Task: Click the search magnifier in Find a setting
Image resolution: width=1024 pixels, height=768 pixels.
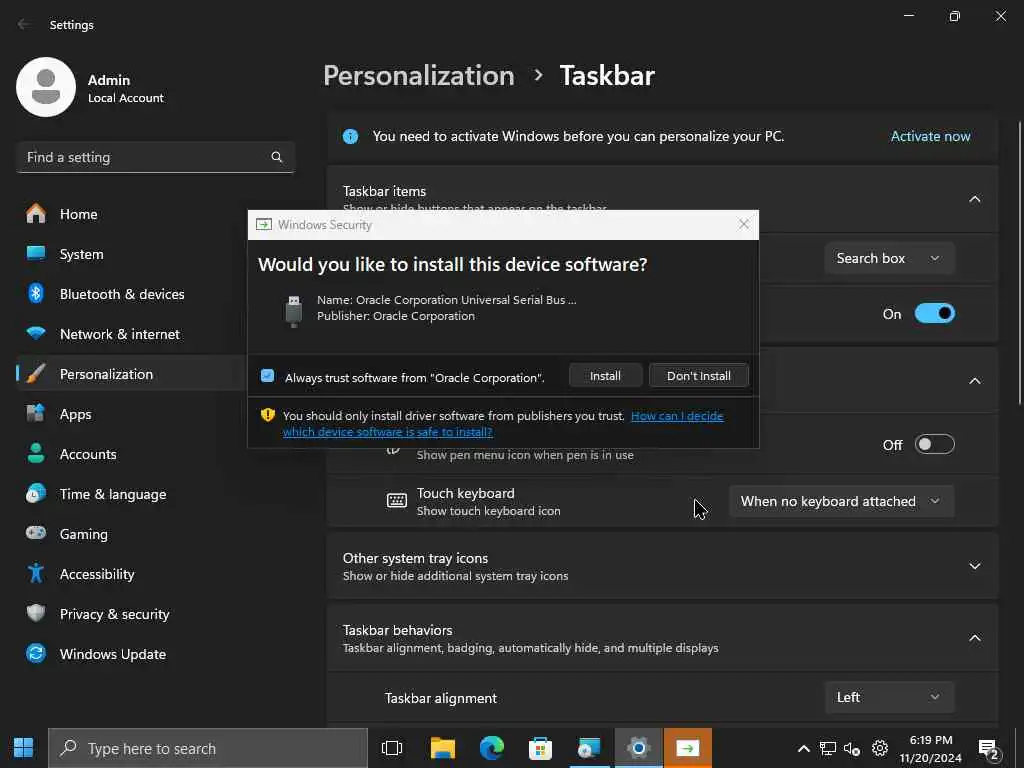Action: pyautogui.click(x=276, y=157)
